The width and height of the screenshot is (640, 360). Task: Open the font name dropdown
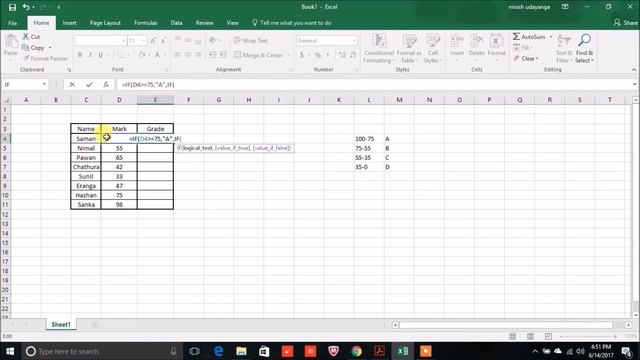[x=123, y=40]
